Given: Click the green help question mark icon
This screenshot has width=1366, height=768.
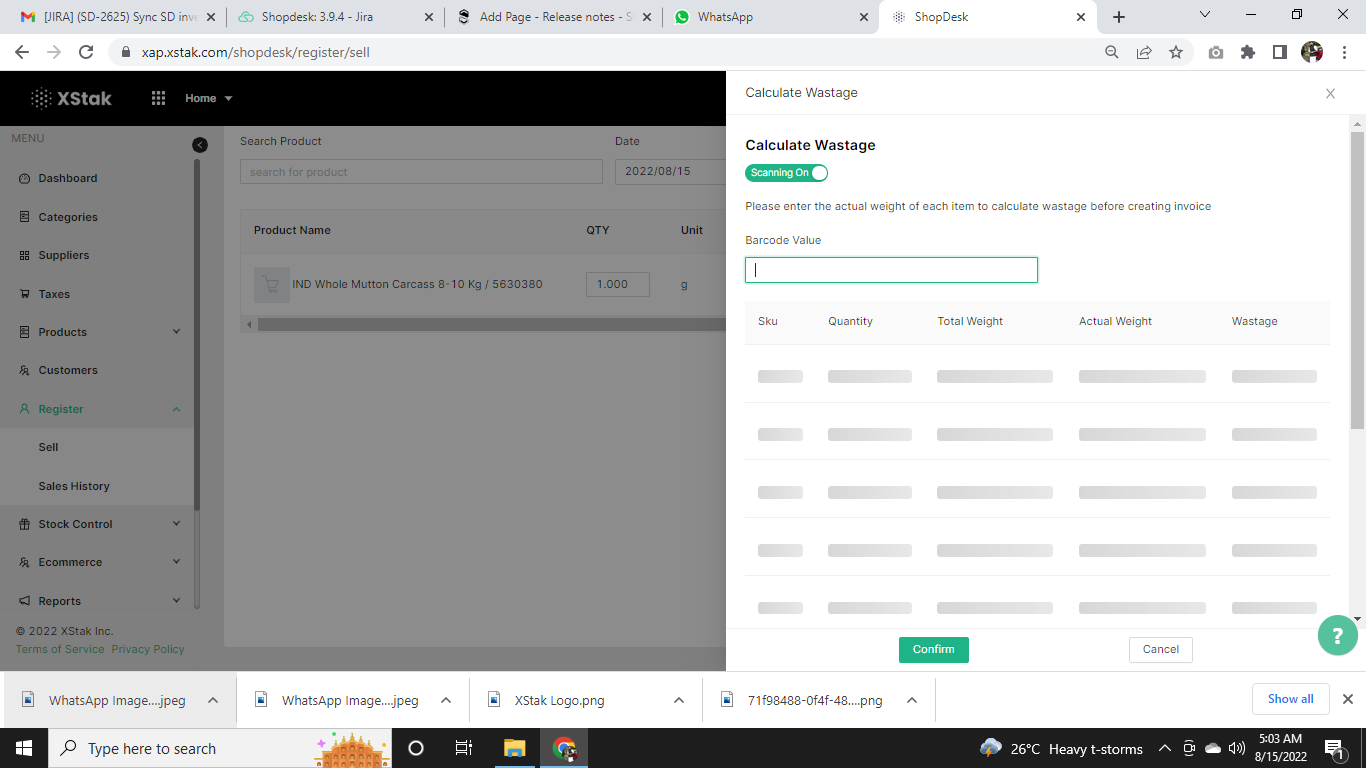Looking at the screenshot, I should pos(1337,635).
